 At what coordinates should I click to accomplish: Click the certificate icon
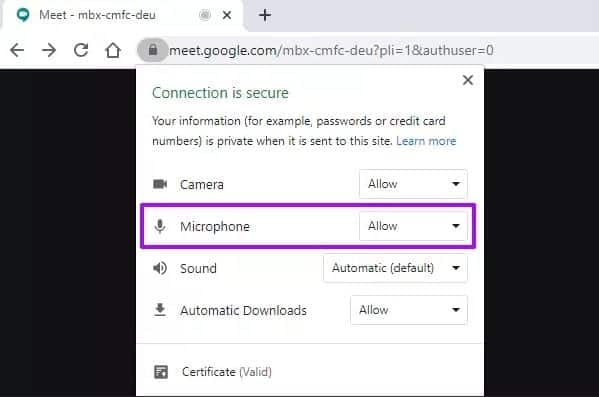(x=161, y=372)
